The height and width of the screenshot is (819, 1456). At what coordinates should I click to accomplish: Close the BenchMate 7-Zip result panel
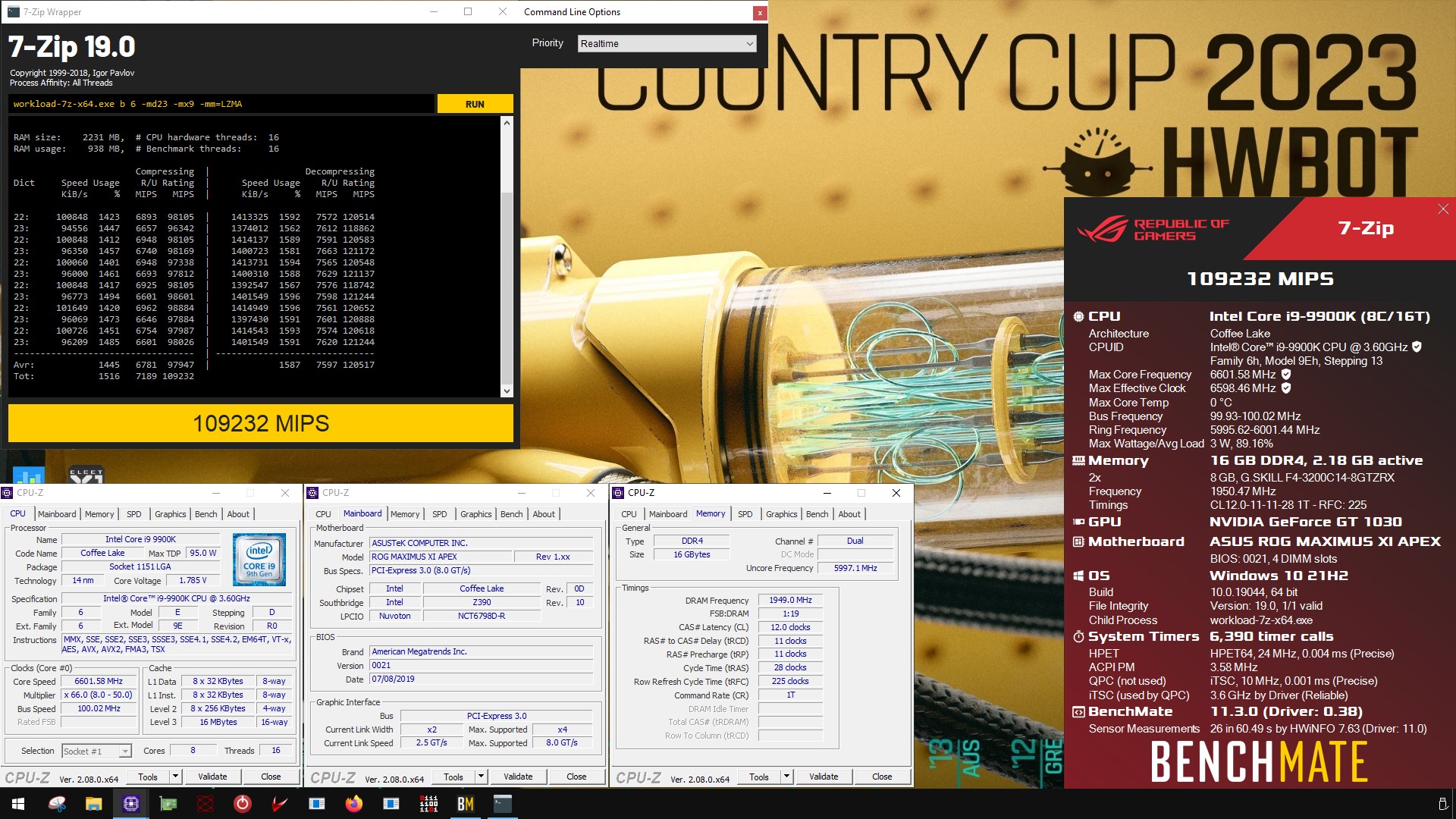pyautogui.click(x=1443, y=209)
